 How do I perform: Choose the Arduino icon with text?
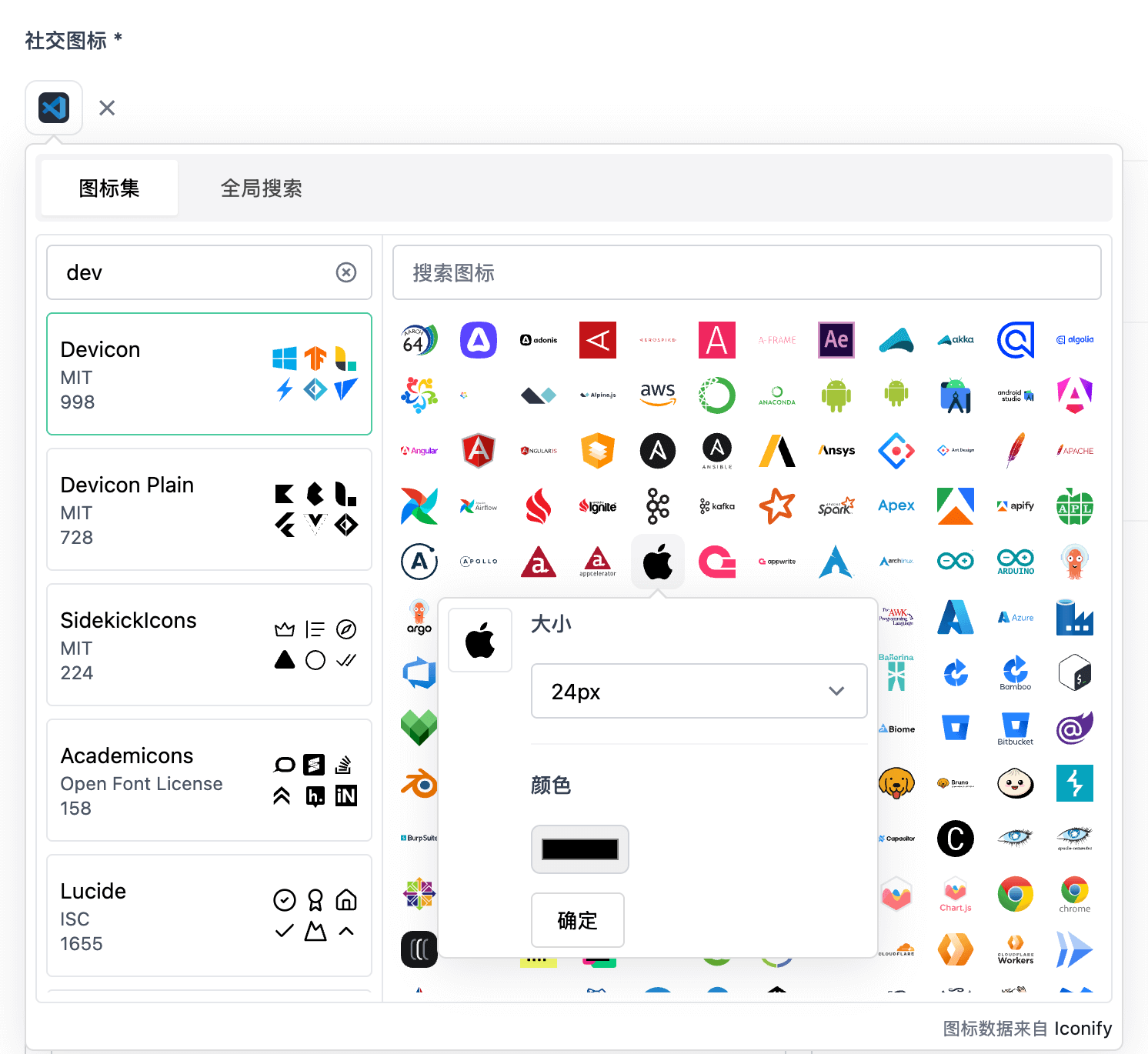tap(1015, 562)
